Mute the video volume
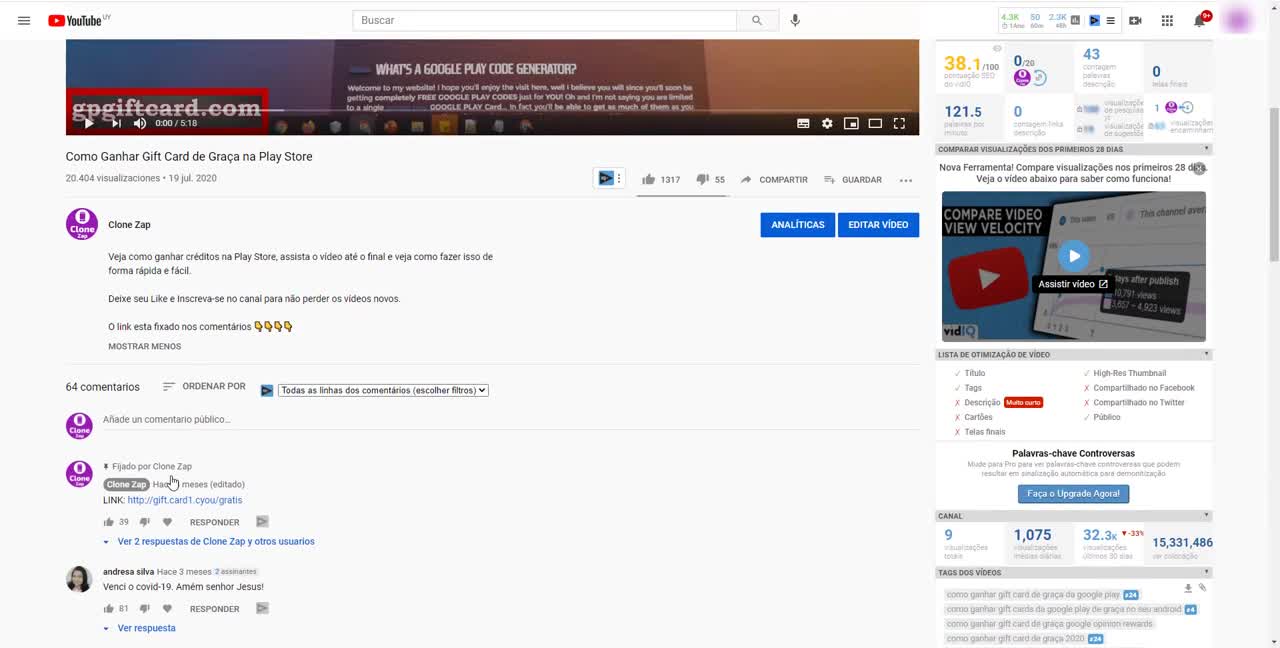 coord(140,123)
